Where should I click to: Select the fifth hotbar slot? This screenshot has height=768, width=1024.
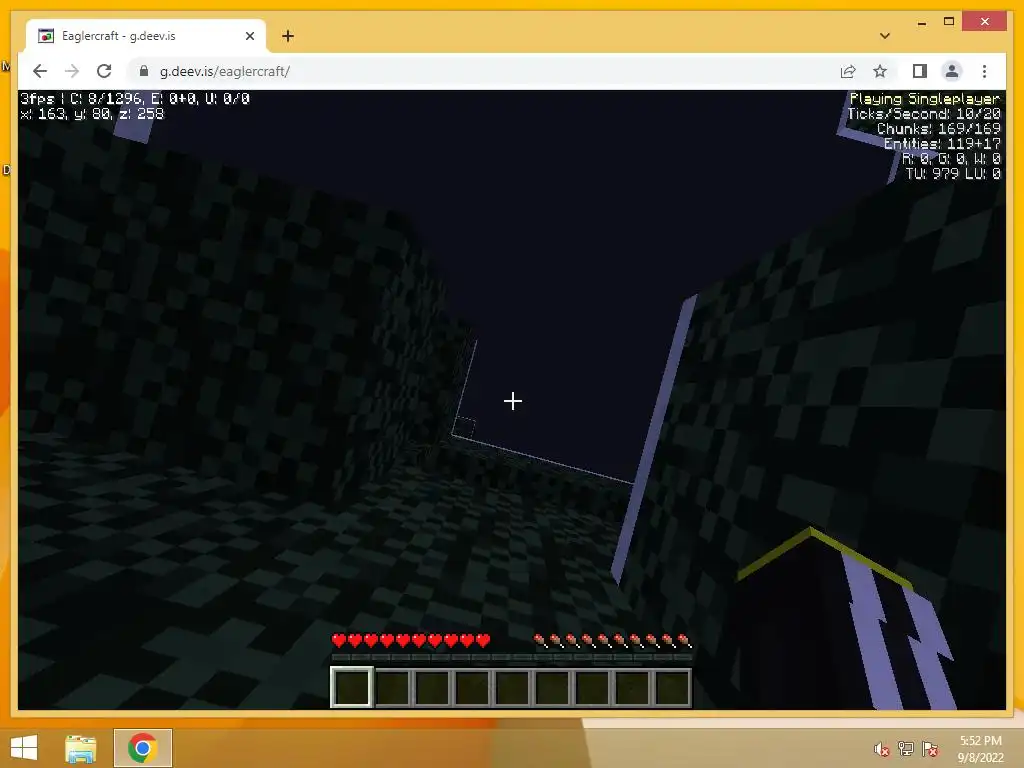pyautogui.click(x=512, y=688)
